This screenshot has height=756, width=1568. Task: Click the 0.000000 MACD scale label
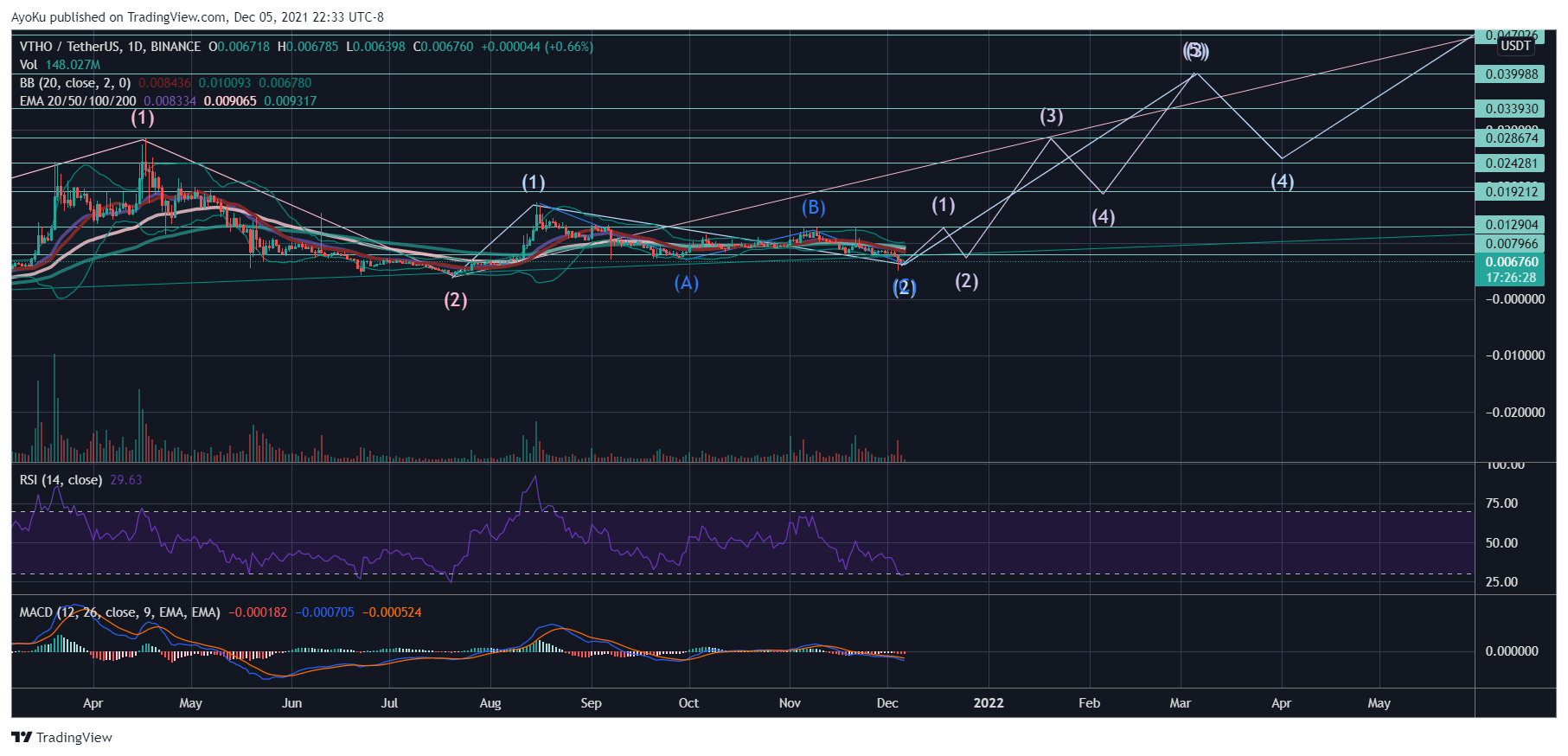1511,651
